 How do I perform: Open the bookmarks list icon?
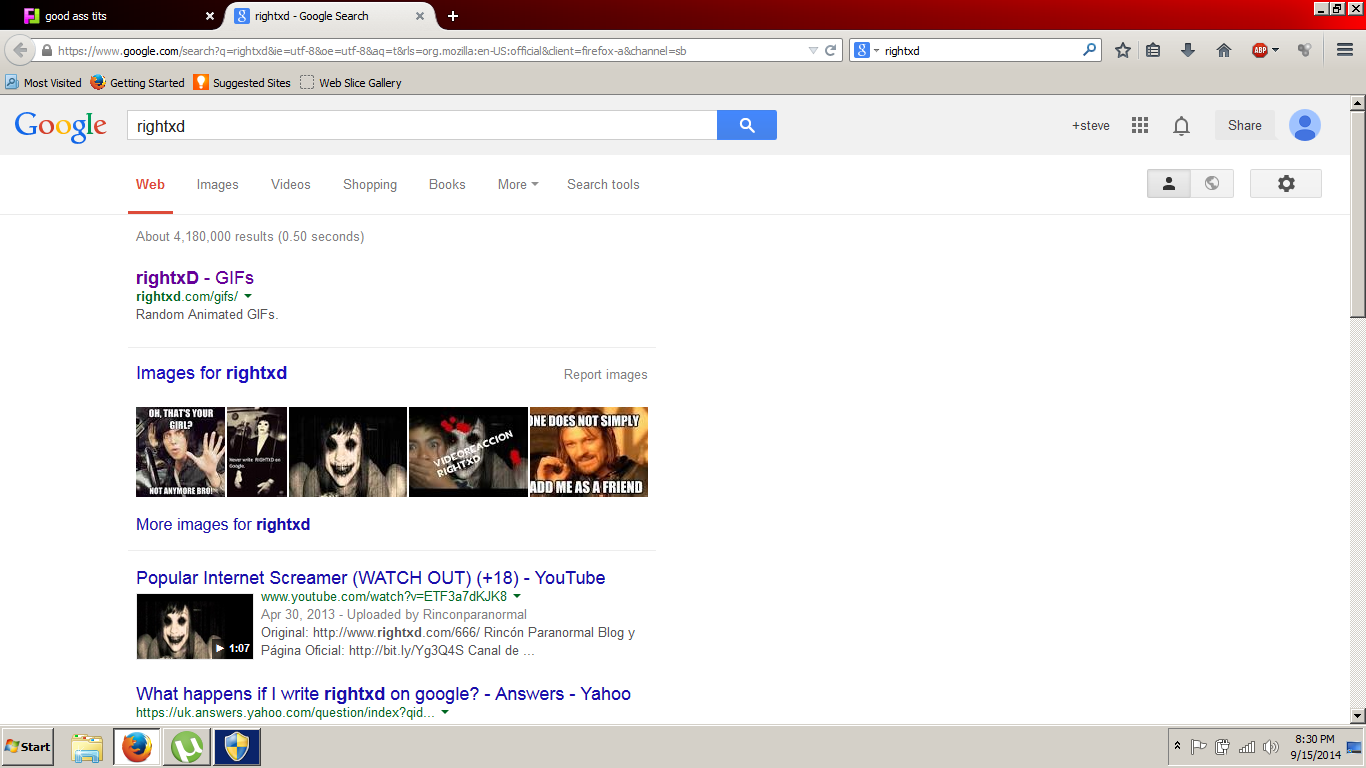click(x=1153, y=50)
